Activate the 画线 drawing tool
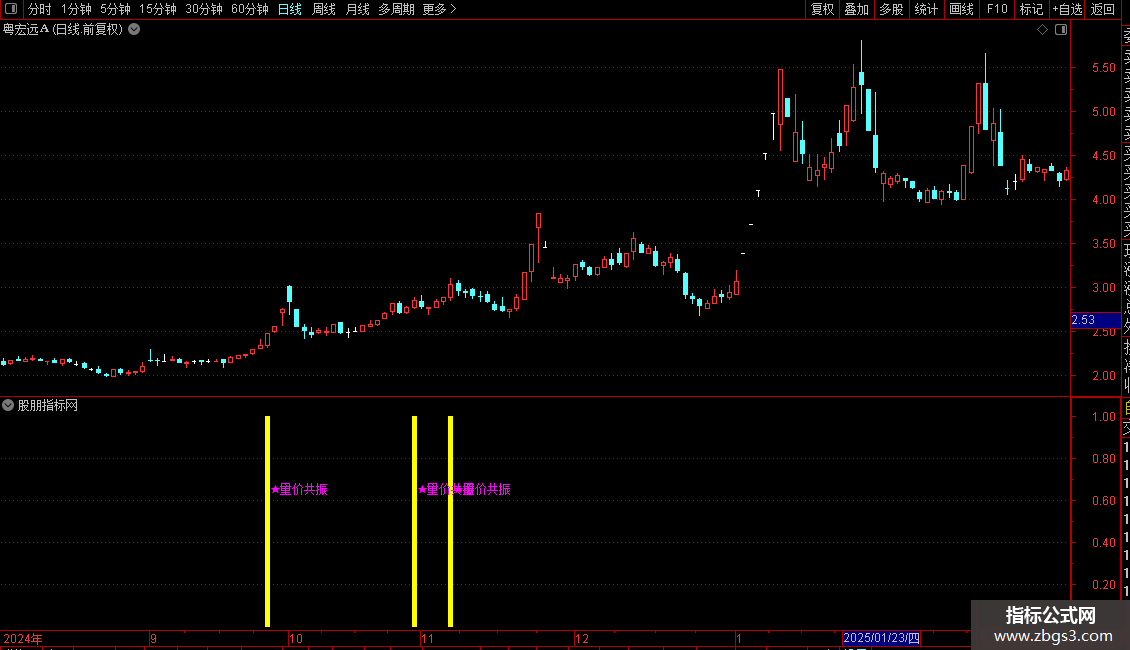 tap(961, 9)
